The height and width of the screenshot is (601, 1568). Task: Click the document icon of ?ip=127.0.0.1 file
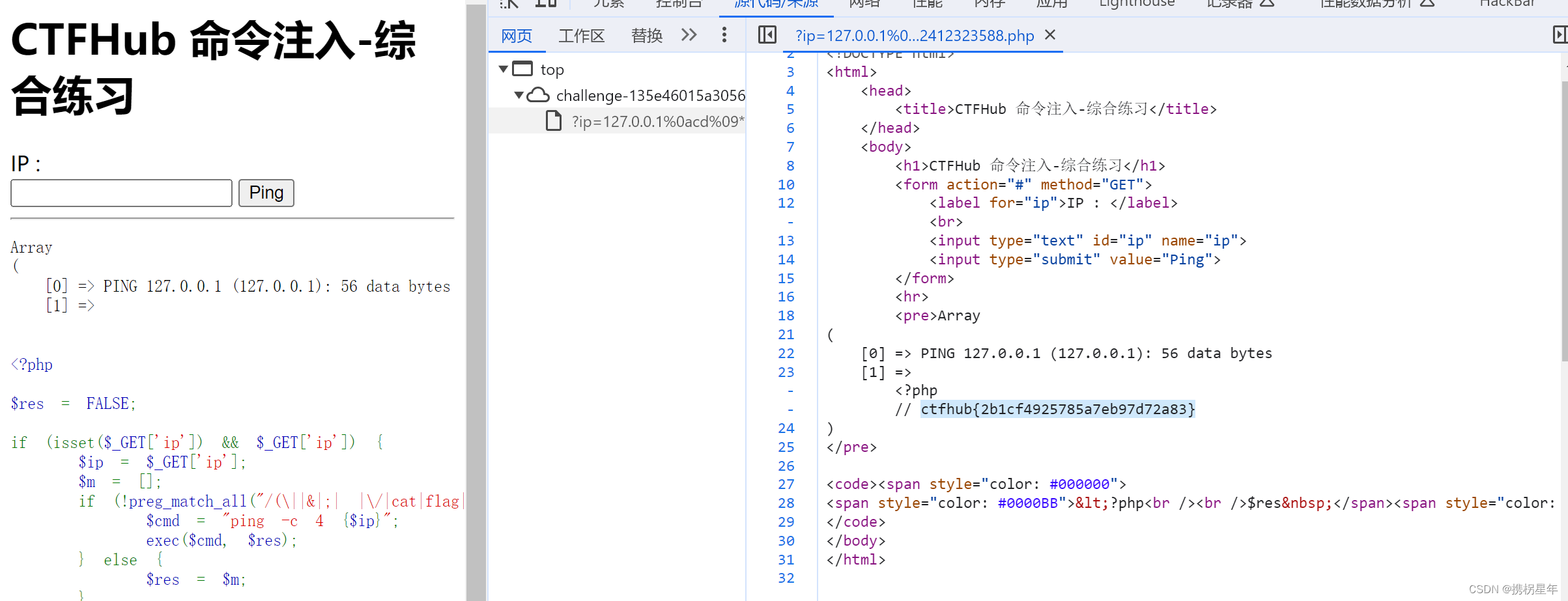coord(553,121)
